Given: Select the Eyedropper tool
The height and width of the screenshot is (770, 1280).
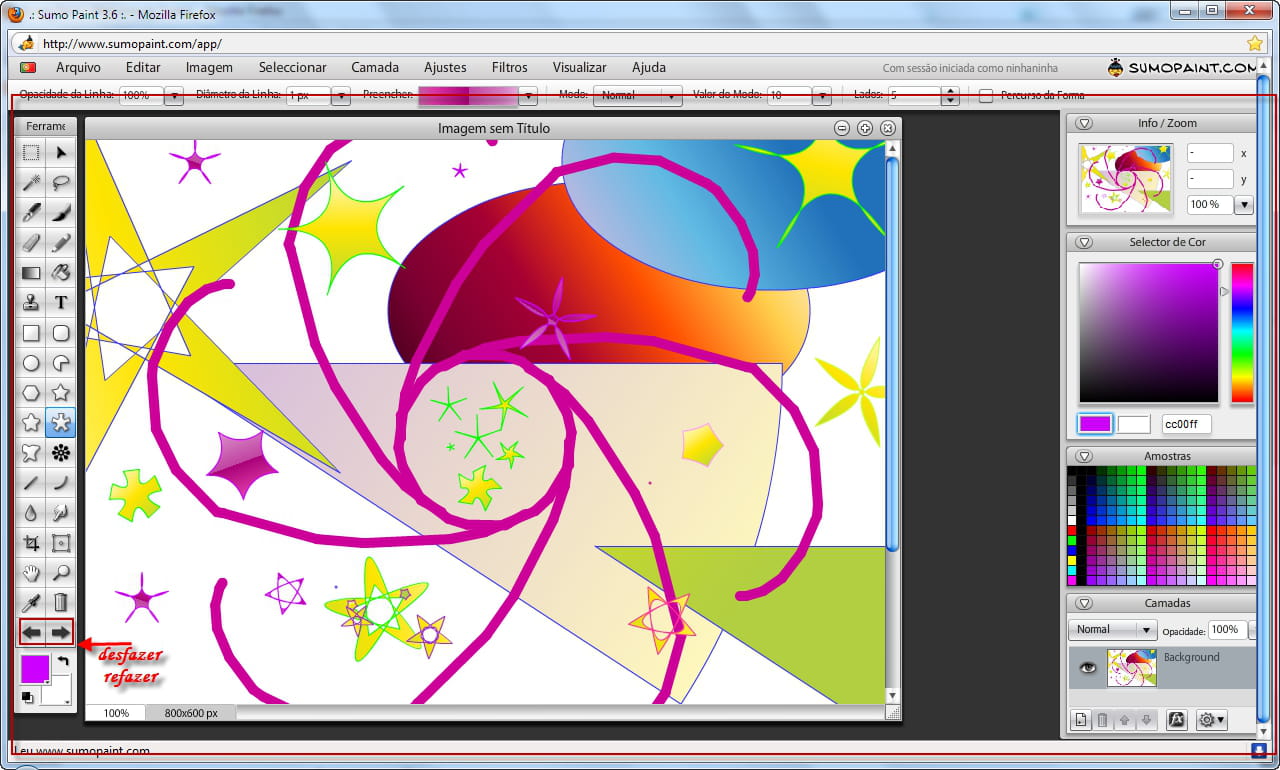Looking at the screenshot, I should 31,602.
